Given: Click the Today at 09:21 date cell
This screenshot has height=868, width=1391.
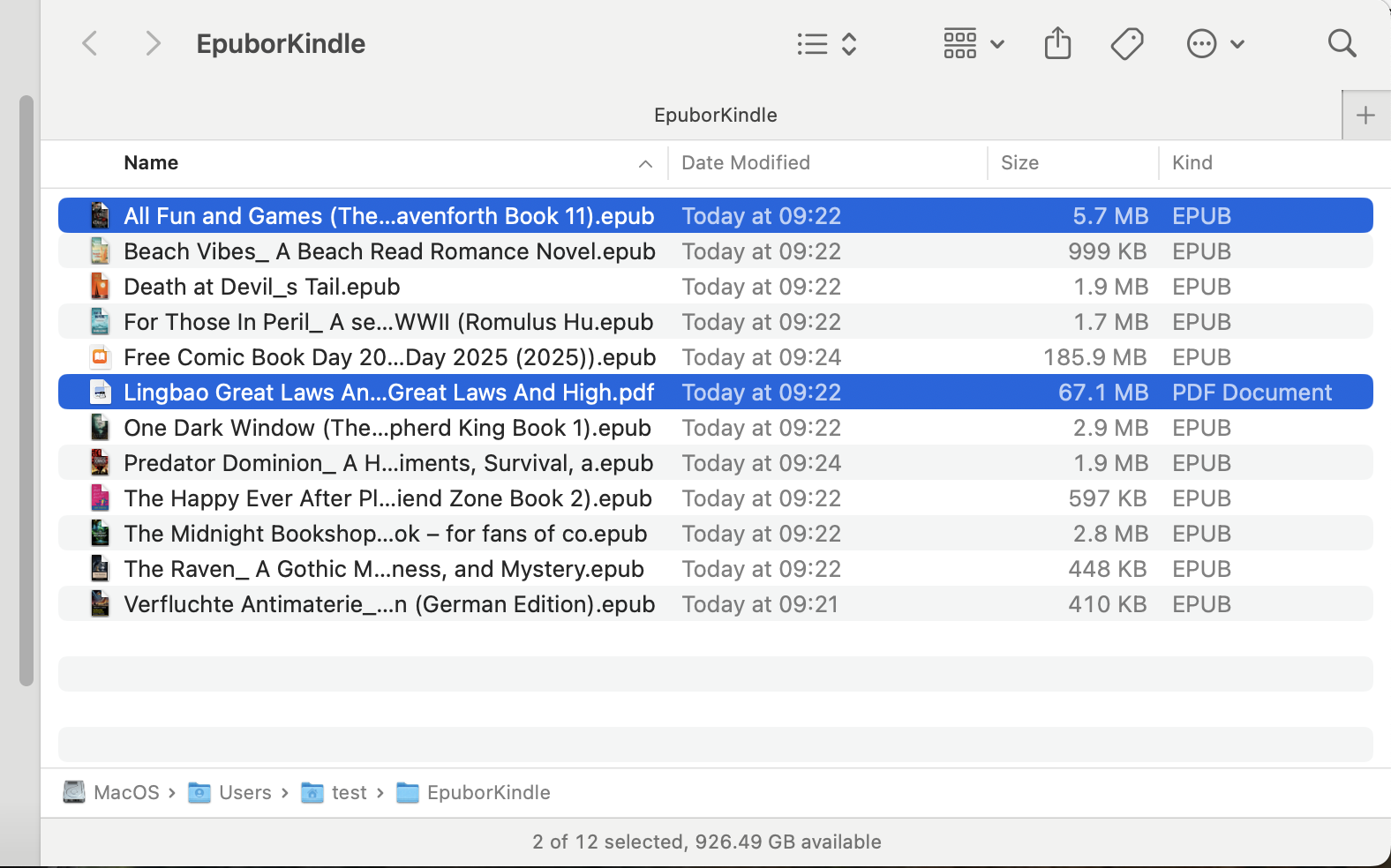Looking at the screenshot, I should pos(760,604).
